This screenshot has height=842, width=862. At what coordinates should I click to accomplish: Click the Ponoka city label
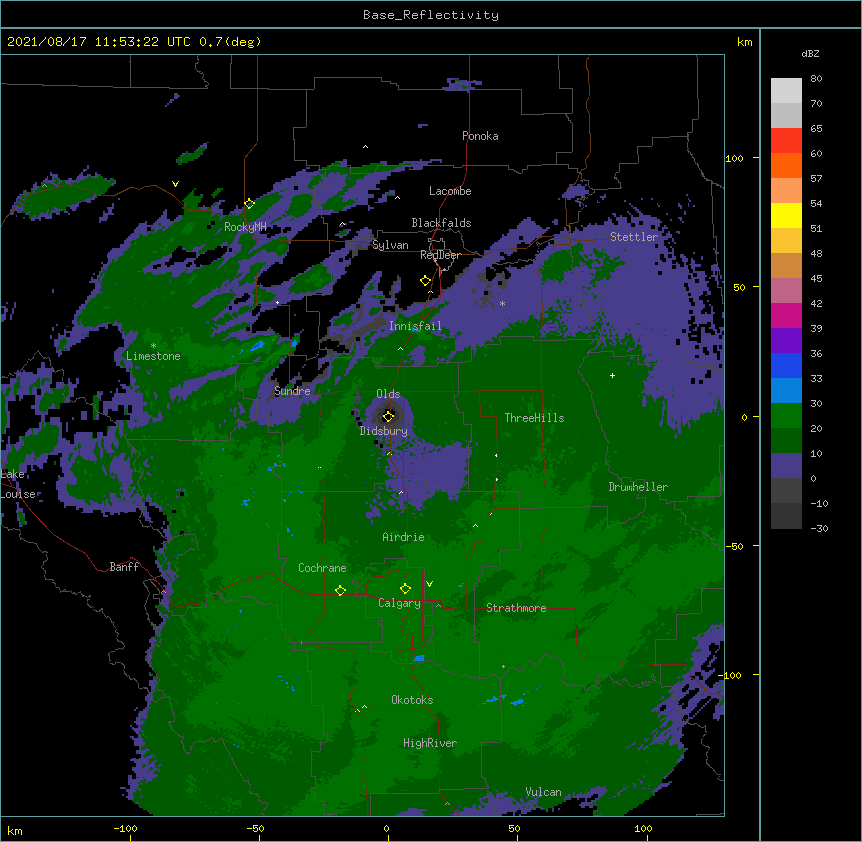480,136
